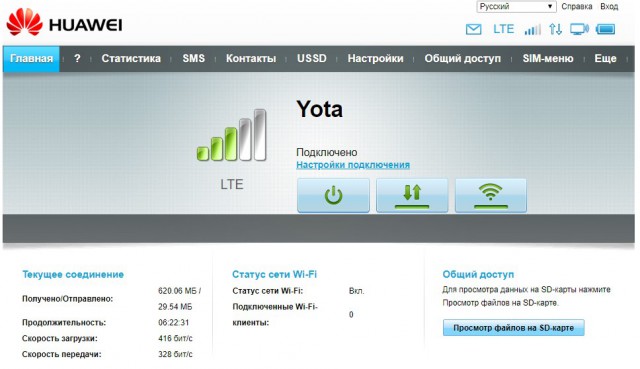Click the data transfer arrows status icon
The width and height of the screenshot is (640, 369).
pyautogui.click(x=556, y=29)
